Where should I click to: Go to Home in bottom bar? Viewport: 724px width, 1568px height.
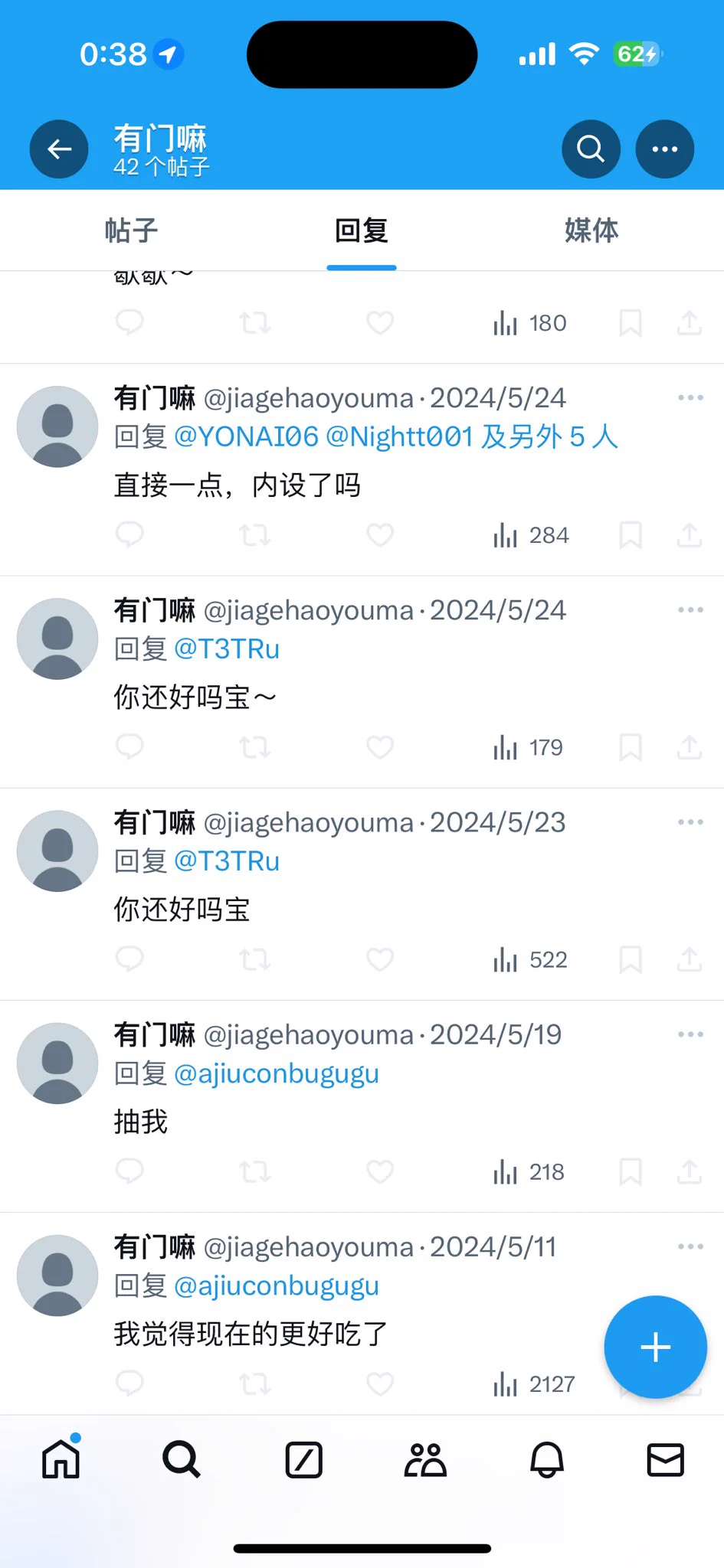(61, 1459)
